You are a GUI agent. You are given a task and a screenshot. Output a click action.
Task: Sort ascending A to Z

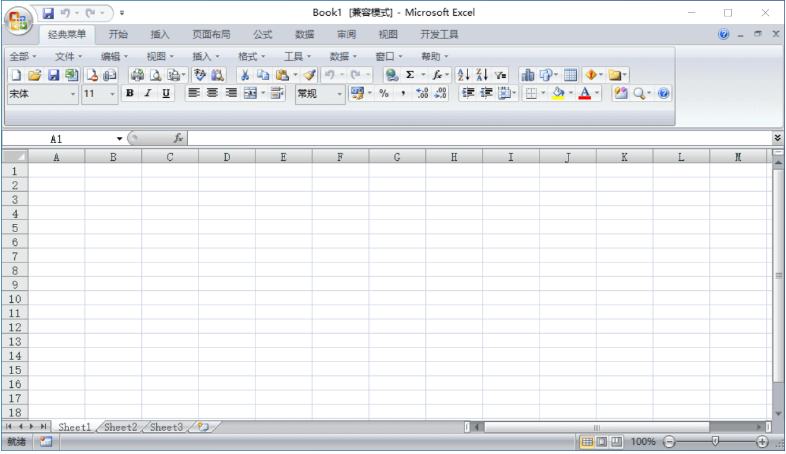(464, 75)
